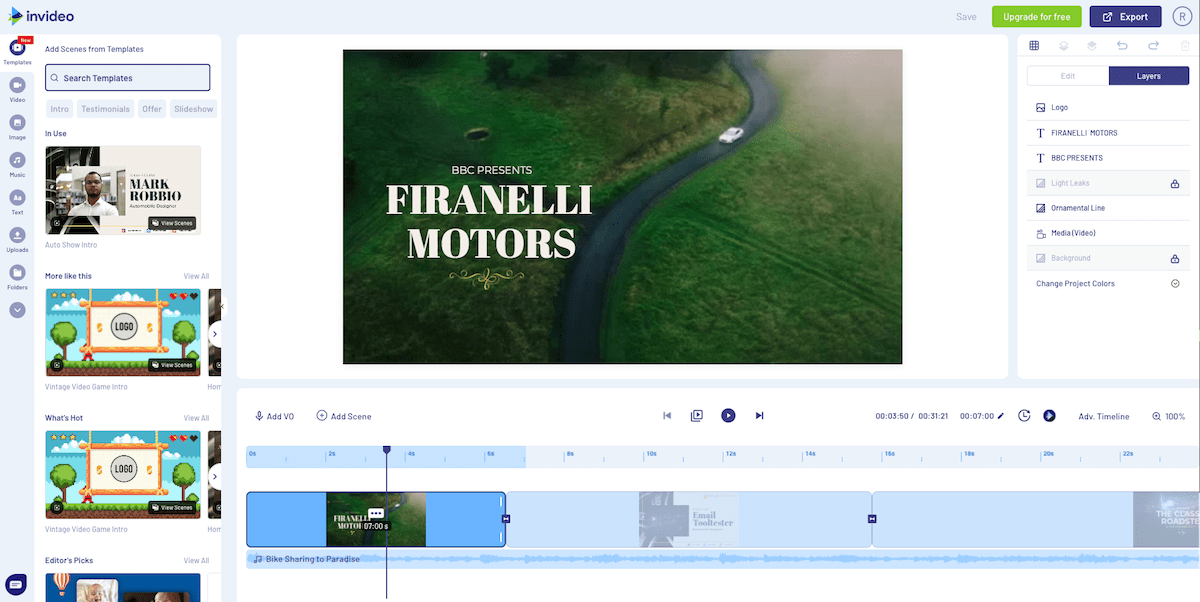This screenshot has width=1200, height=602.
Task: Unlock the Light Leaks layer
Action: (x=1175, y=184)
